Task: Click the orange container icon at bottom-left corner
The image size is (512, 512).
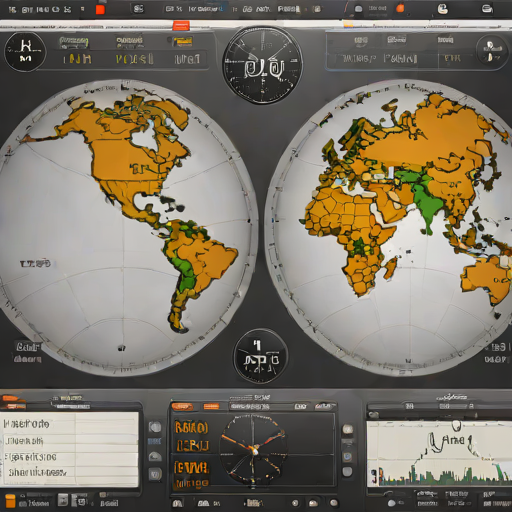Action: click(x=10, y=501)
